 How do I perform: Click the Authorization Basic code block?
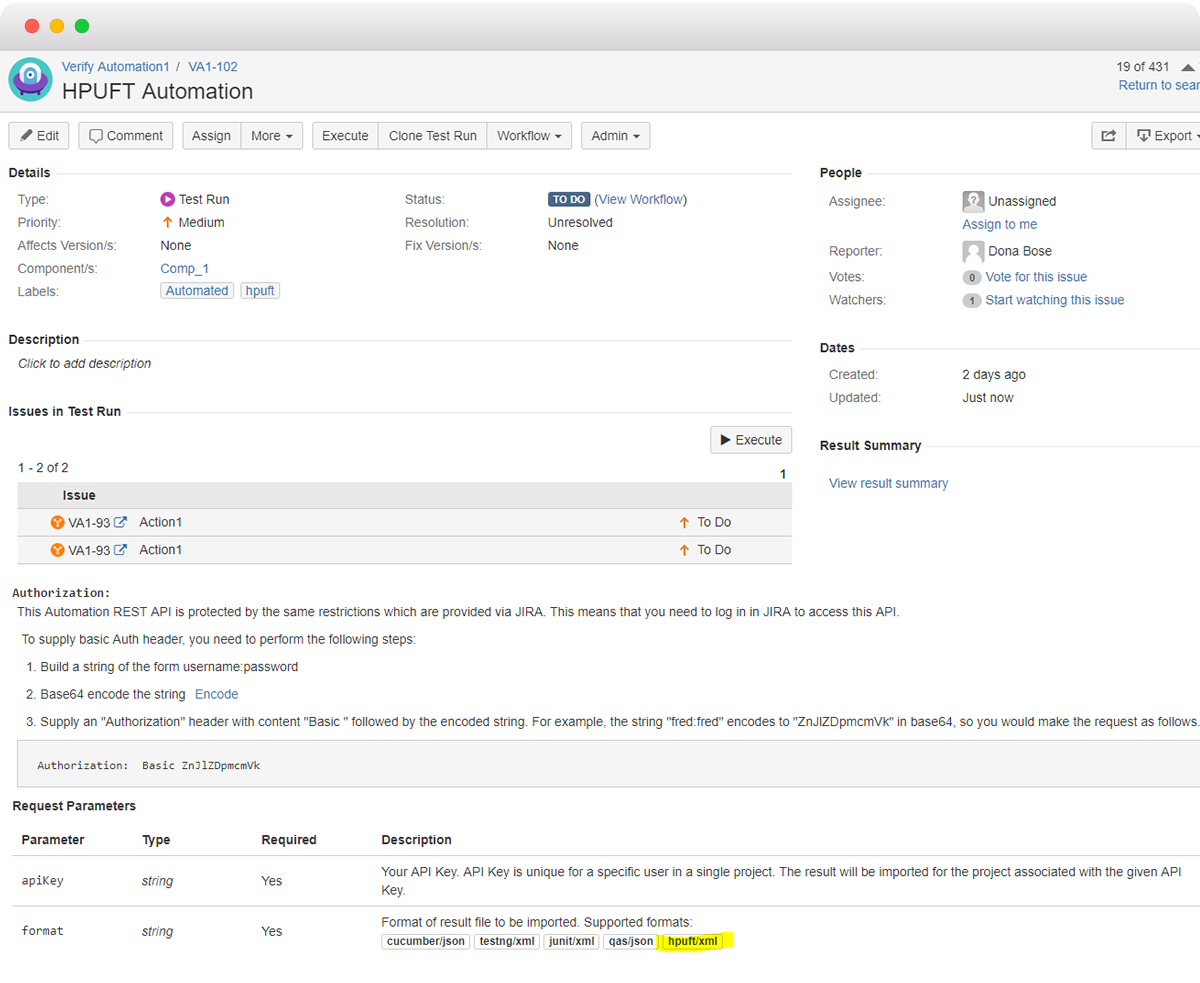click(x=608, y=764)
